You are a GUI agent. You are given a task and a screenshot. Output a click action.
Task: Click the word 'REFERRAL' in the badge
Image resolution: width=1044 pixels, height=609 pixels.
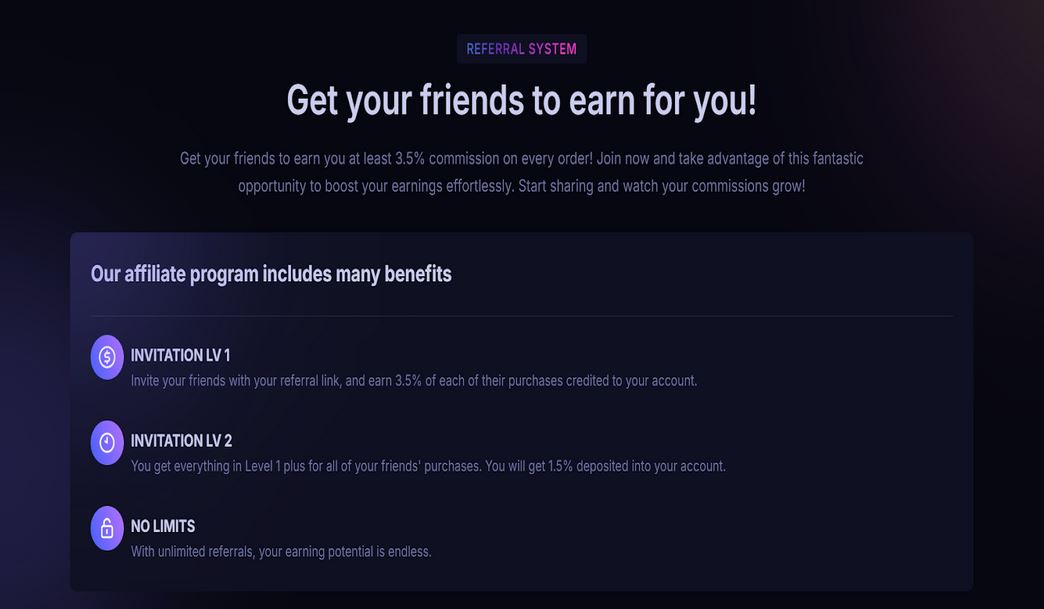[495, 49]
